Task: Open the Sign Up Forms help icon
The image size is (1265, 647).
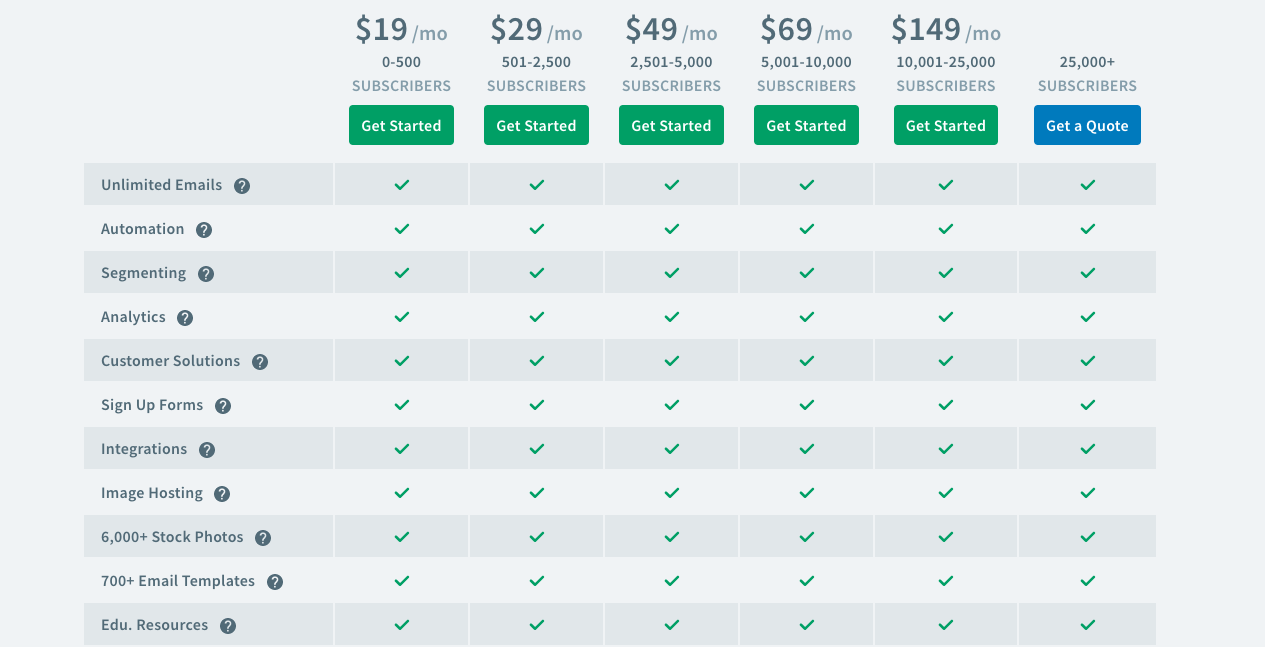Action: tap(223, 406)
